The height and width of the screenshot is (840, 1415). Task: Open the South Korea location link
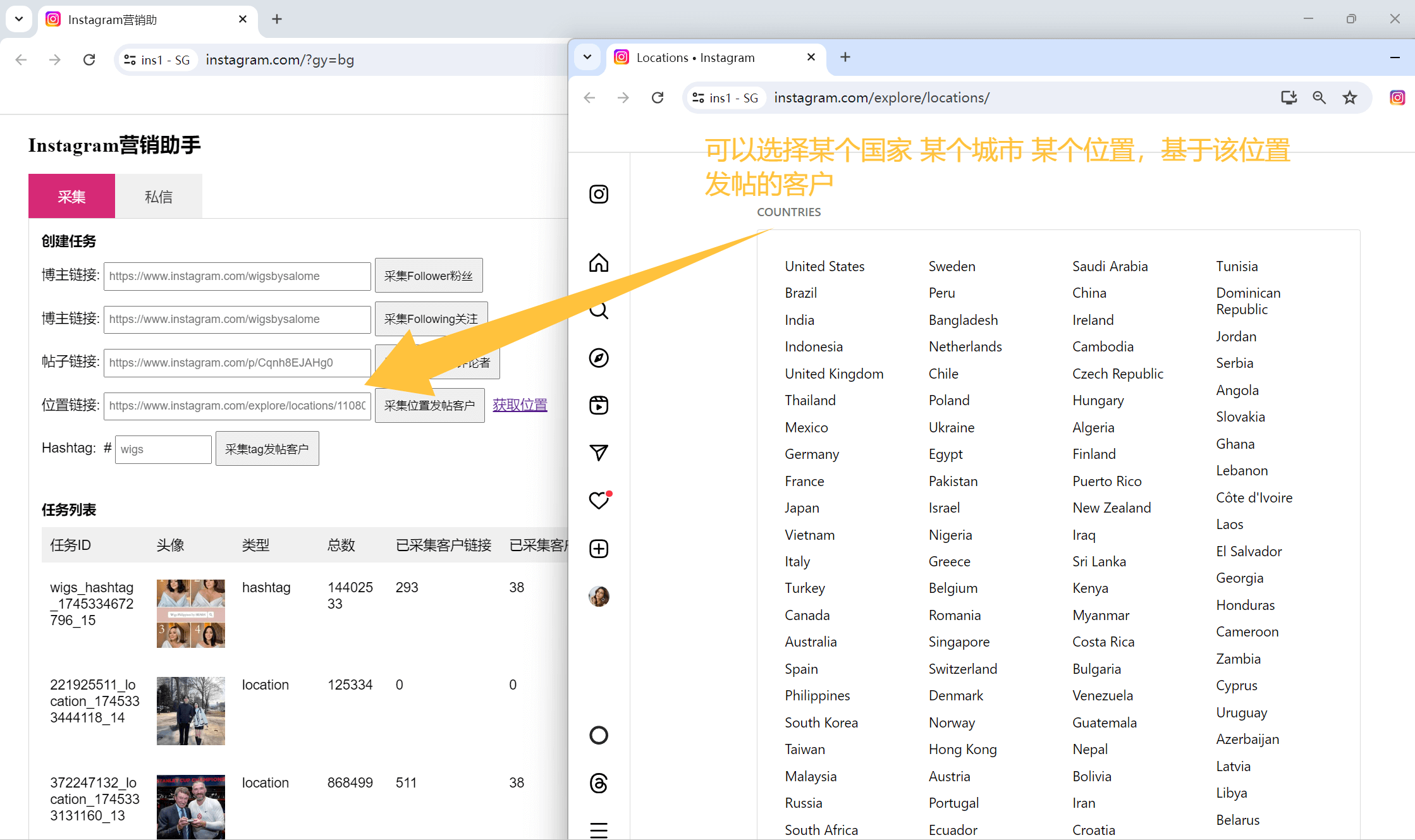coord(821,722)
